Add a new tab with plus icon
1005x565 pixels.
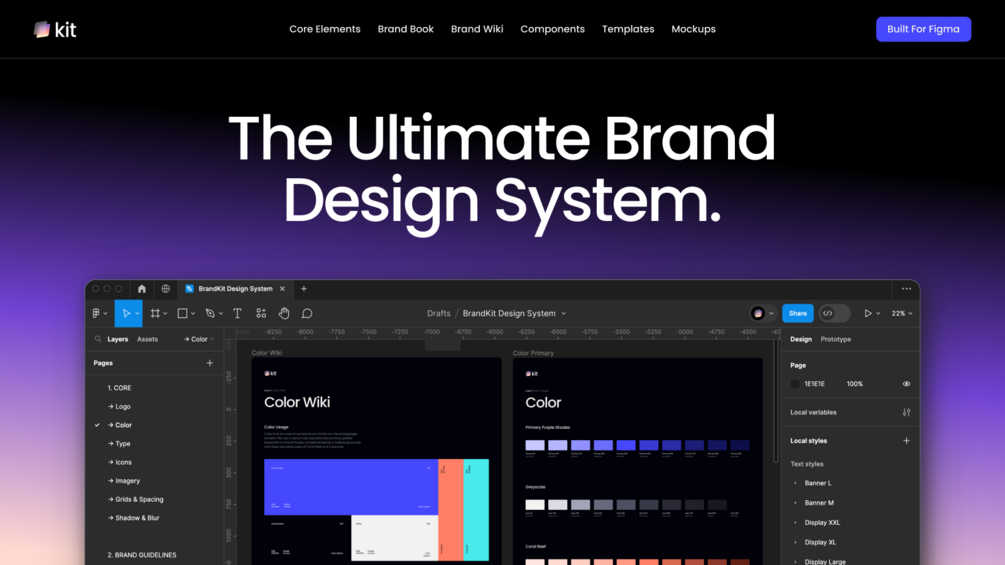[x=304, y=289]
